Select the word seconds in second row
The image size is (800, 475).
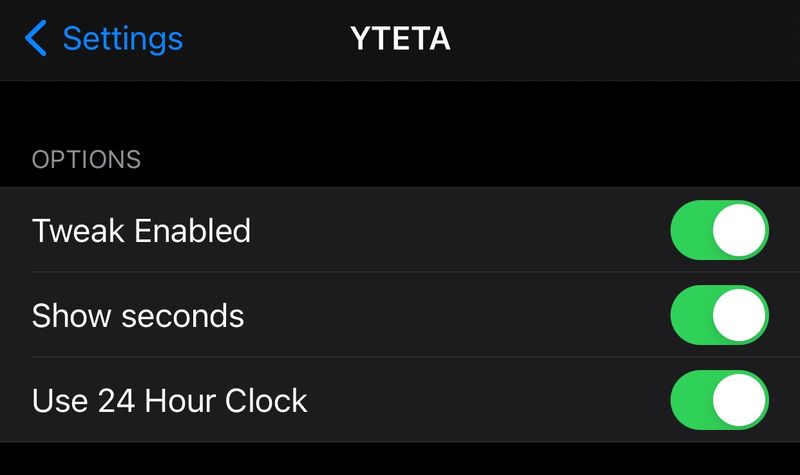183,316
